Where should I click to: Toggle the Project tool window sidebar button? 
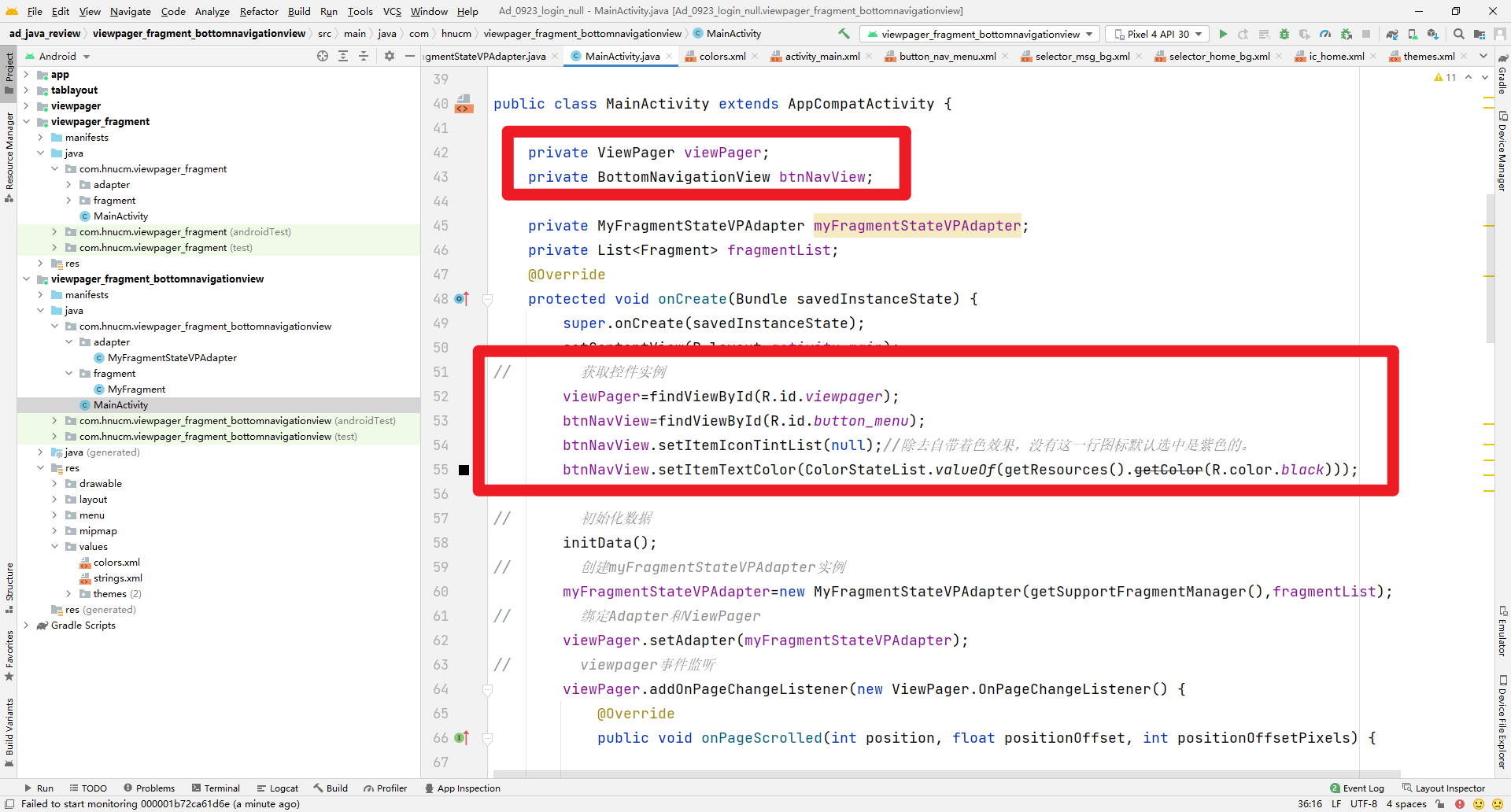click(x=9, y=73)
